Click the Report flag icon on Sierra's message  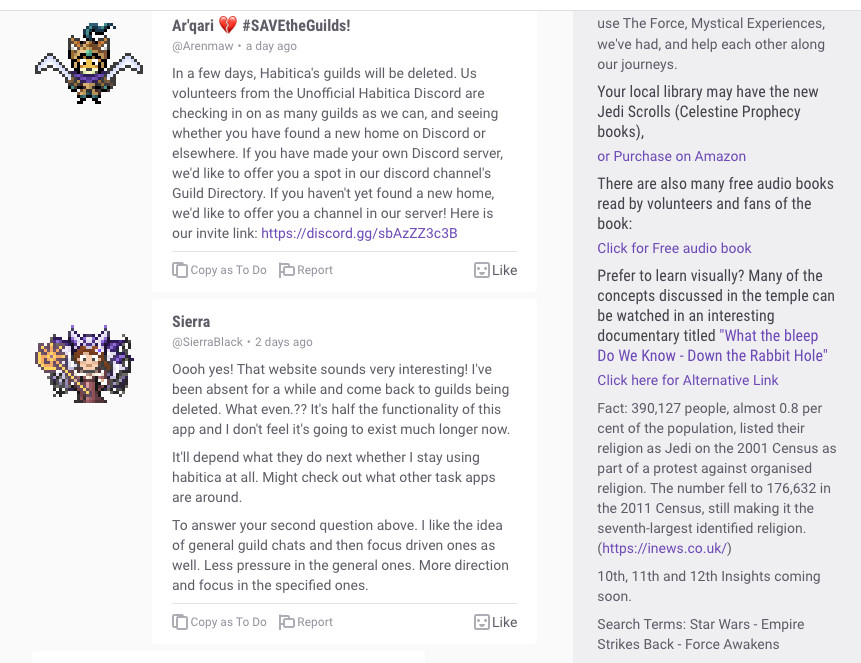(x=287, y=622)
